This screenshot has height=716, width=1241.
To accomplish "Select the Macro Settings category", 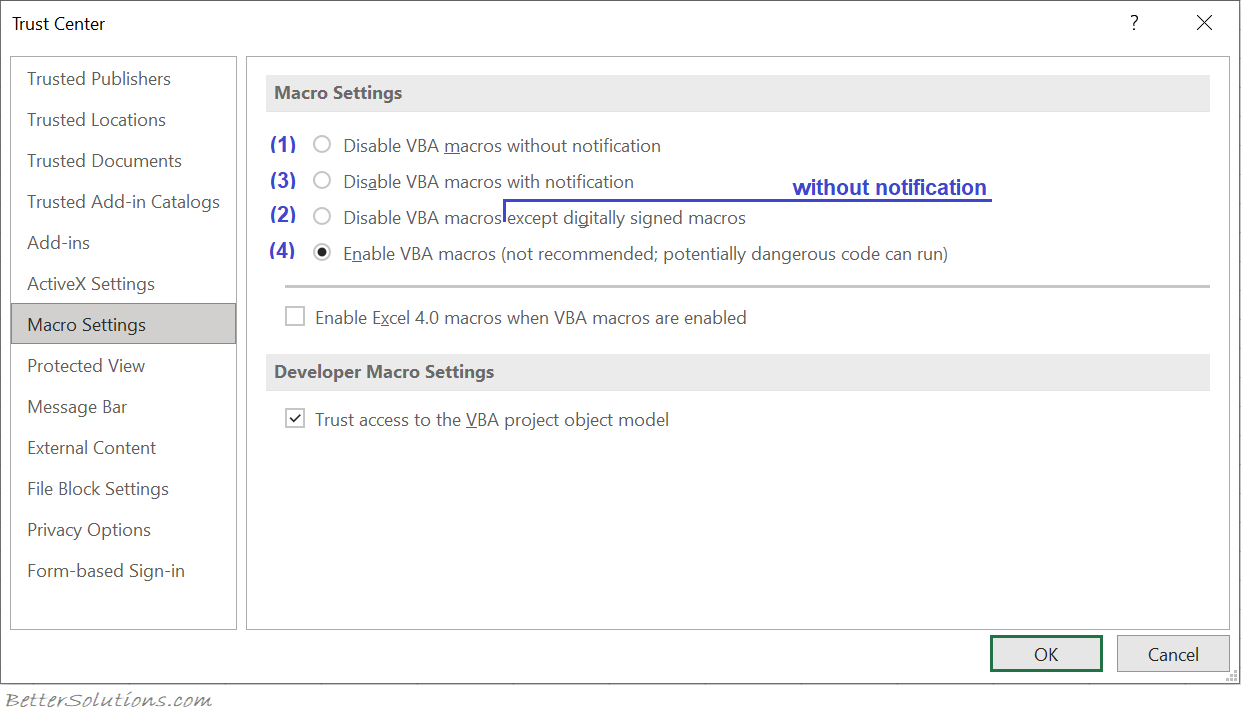I will coord(87,323).
